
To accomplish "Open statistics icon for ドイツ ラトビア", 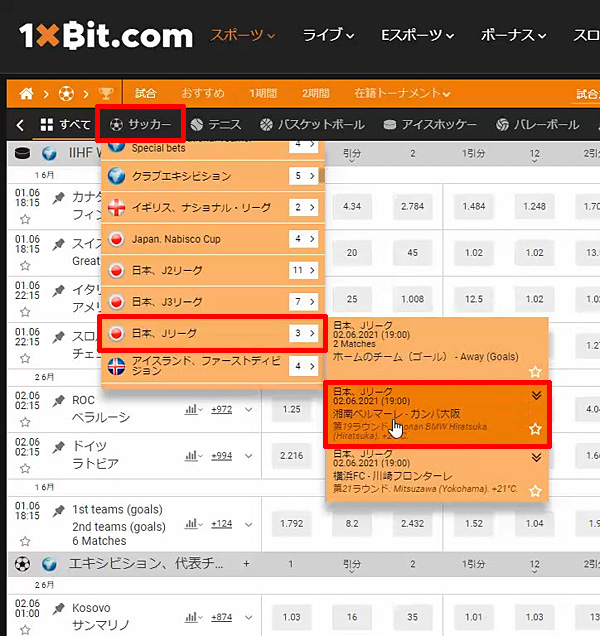I will (194, 456).
